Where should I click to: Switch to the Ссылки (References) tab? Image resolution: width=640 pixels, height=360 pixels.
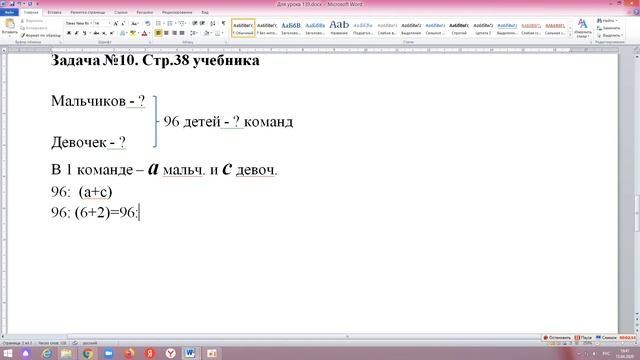click(121, 12)
